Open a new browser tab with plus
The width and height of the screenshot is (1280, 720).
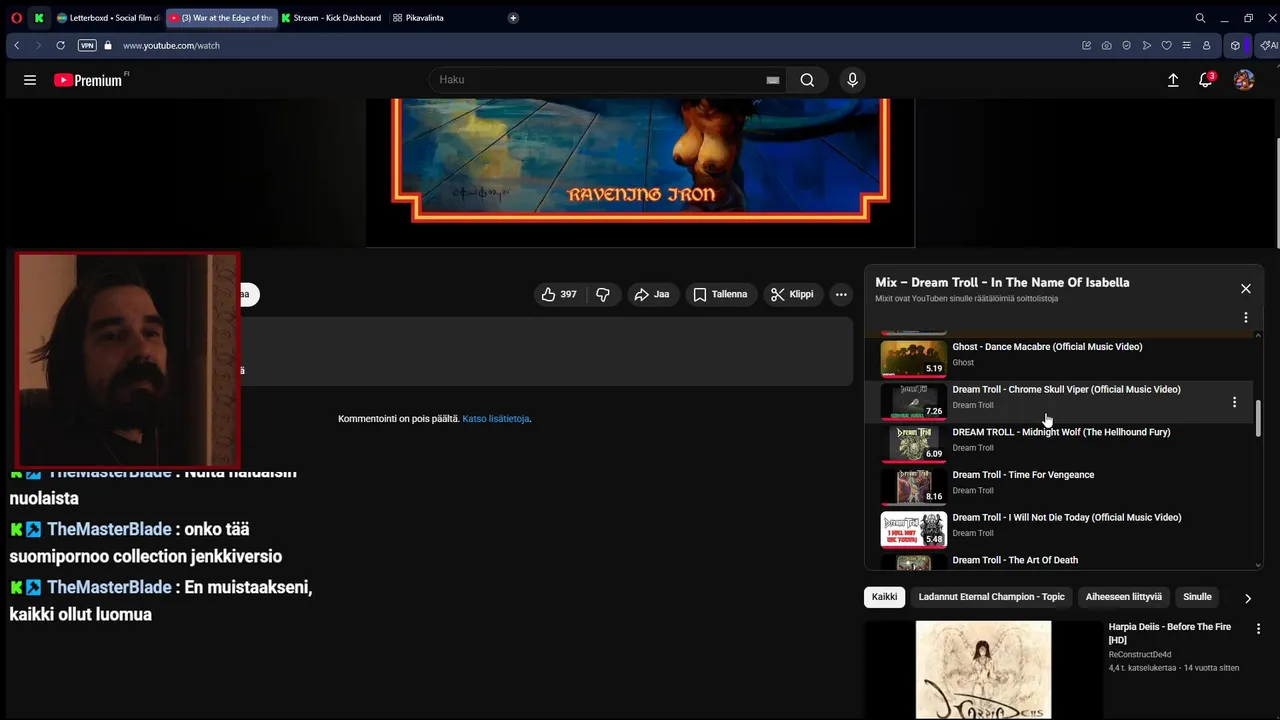tap(513, 18)
